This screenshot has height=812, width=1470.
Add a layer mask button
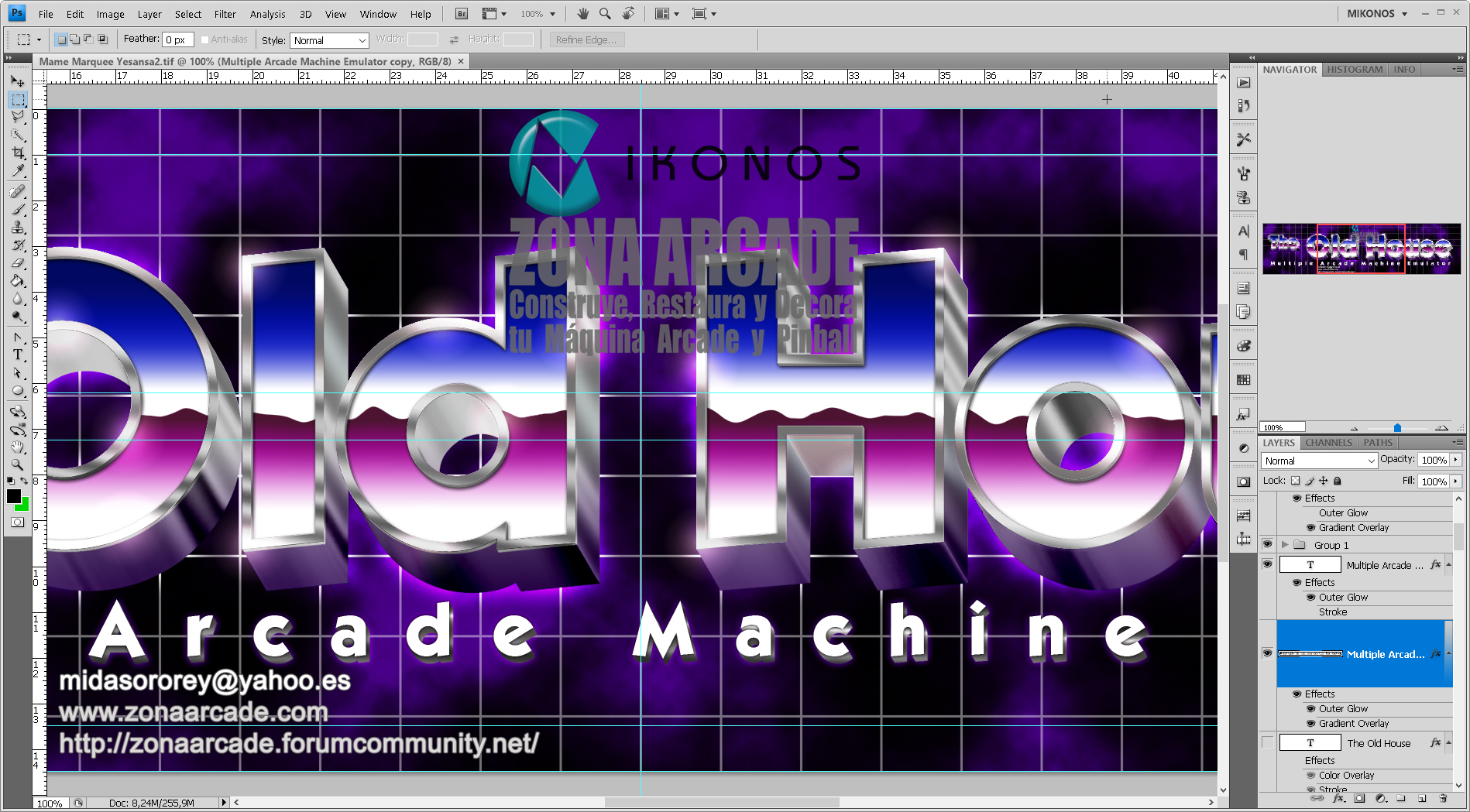pos(1359,798)
